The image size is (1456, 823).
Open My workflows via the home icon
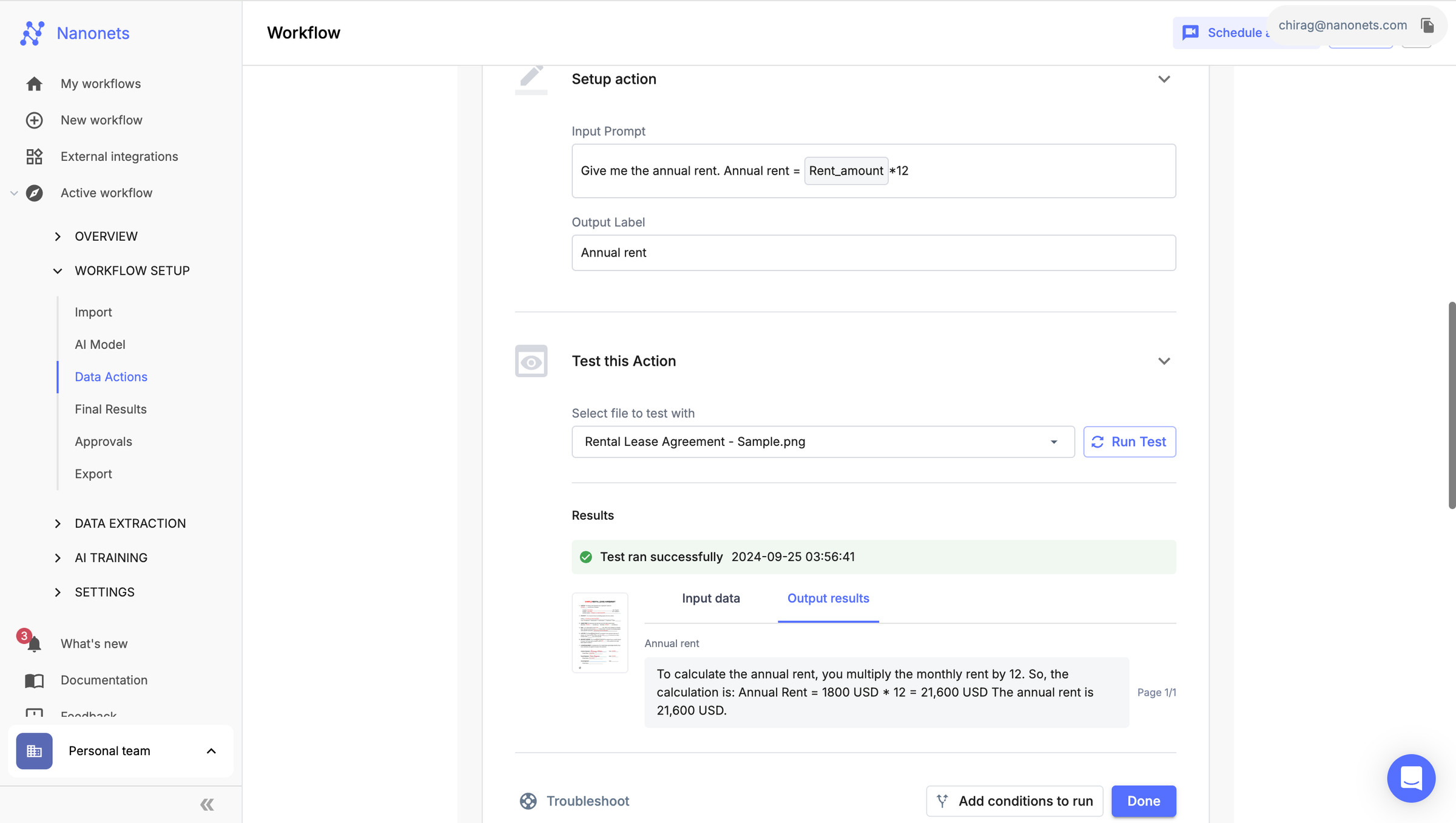tap(34, 83)
